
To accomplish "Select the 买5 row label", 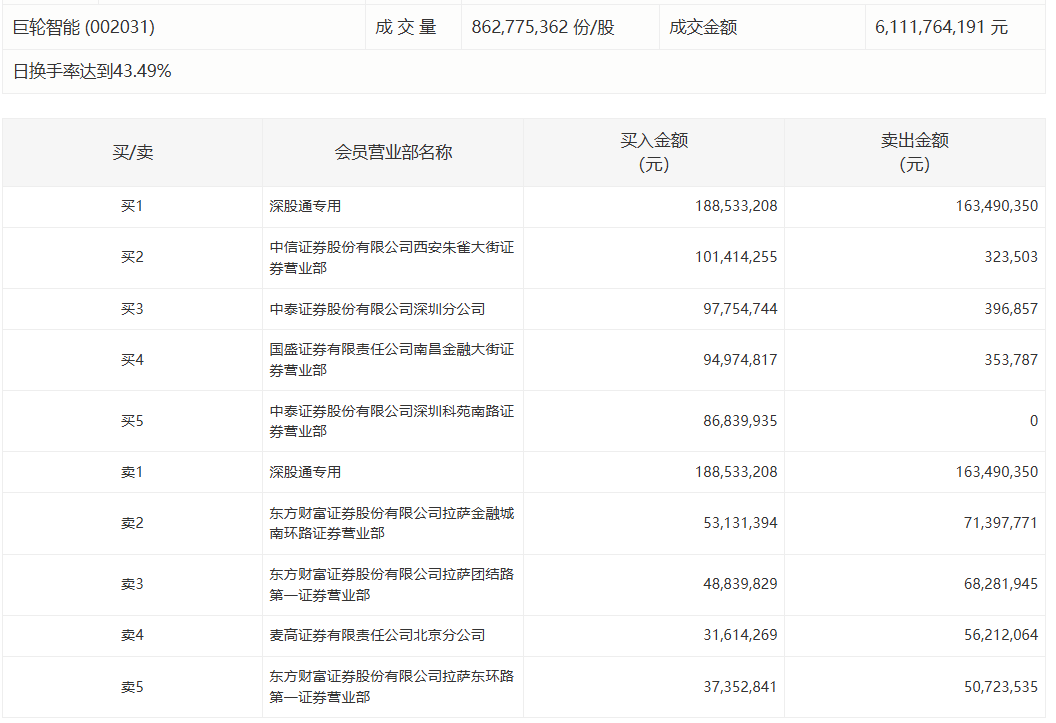I will click(132, 421).
